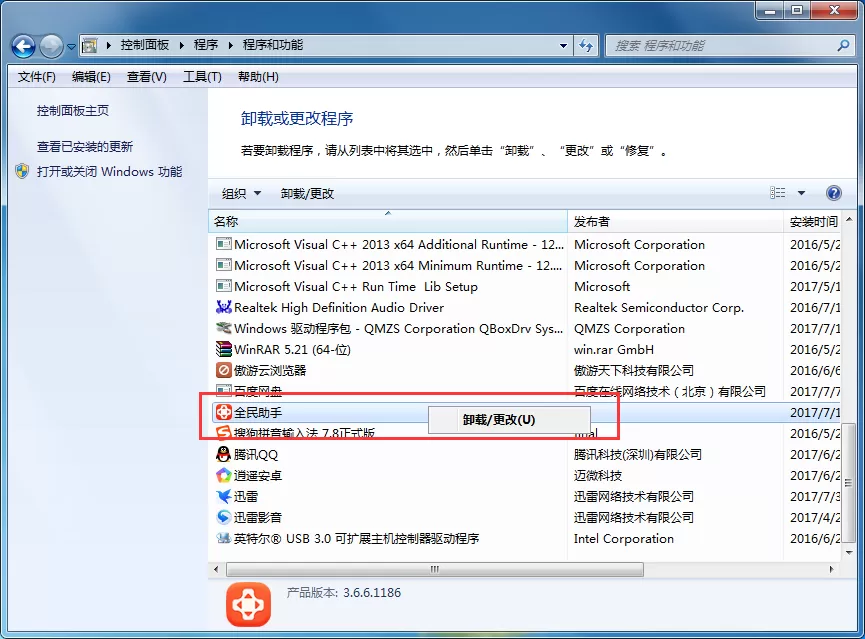Select Realtek High Definition Audio Driver entry
This screenshot has height=639, width=865.
339,307
